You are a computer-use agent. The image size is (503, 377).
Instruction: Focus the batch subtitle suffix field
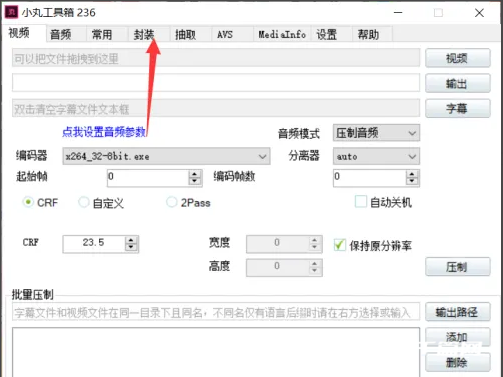point(216,312)
